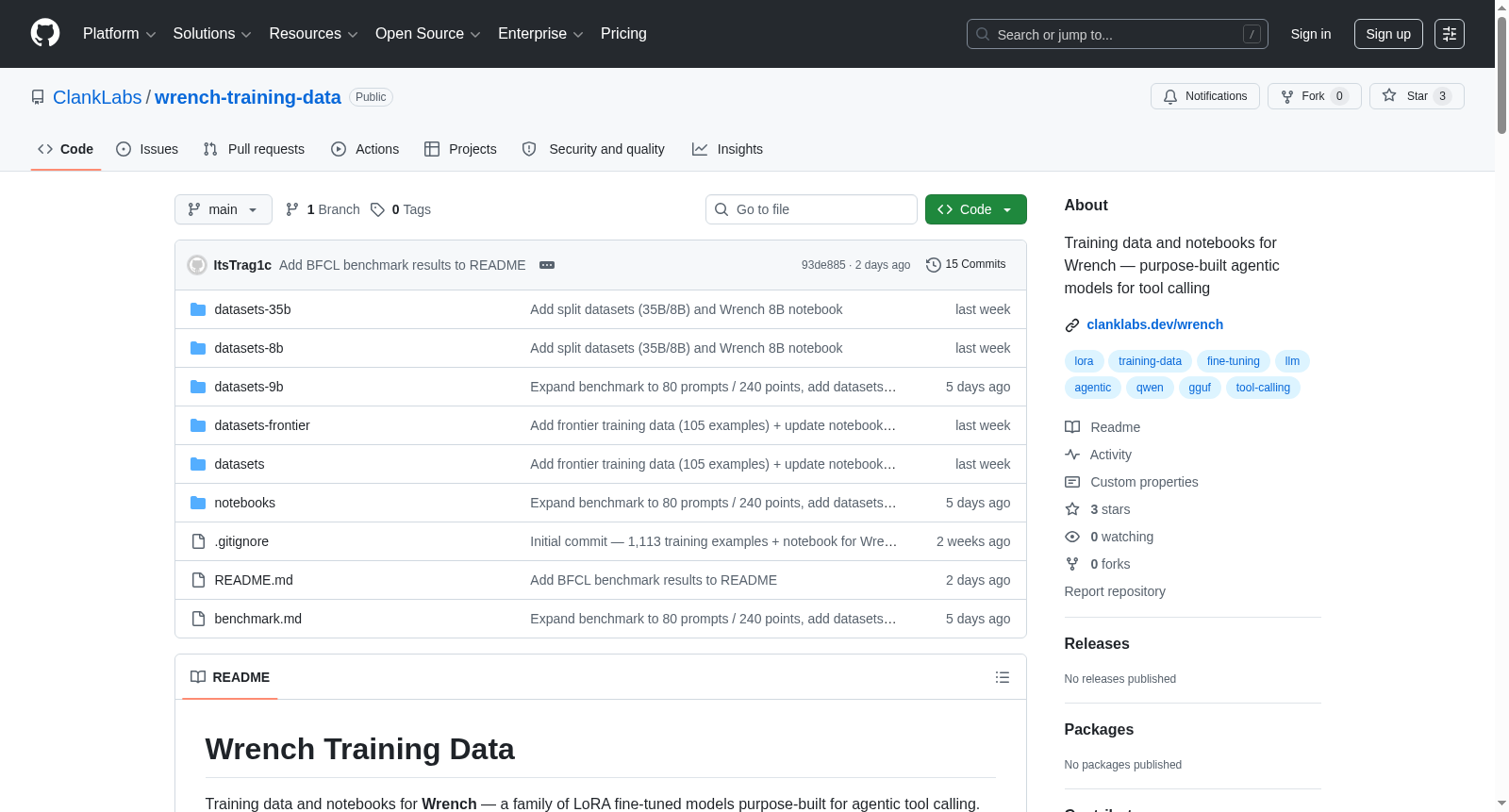The image size is (1509, 812).
Task: Open the Report repository link
Action: [1115, 591]
